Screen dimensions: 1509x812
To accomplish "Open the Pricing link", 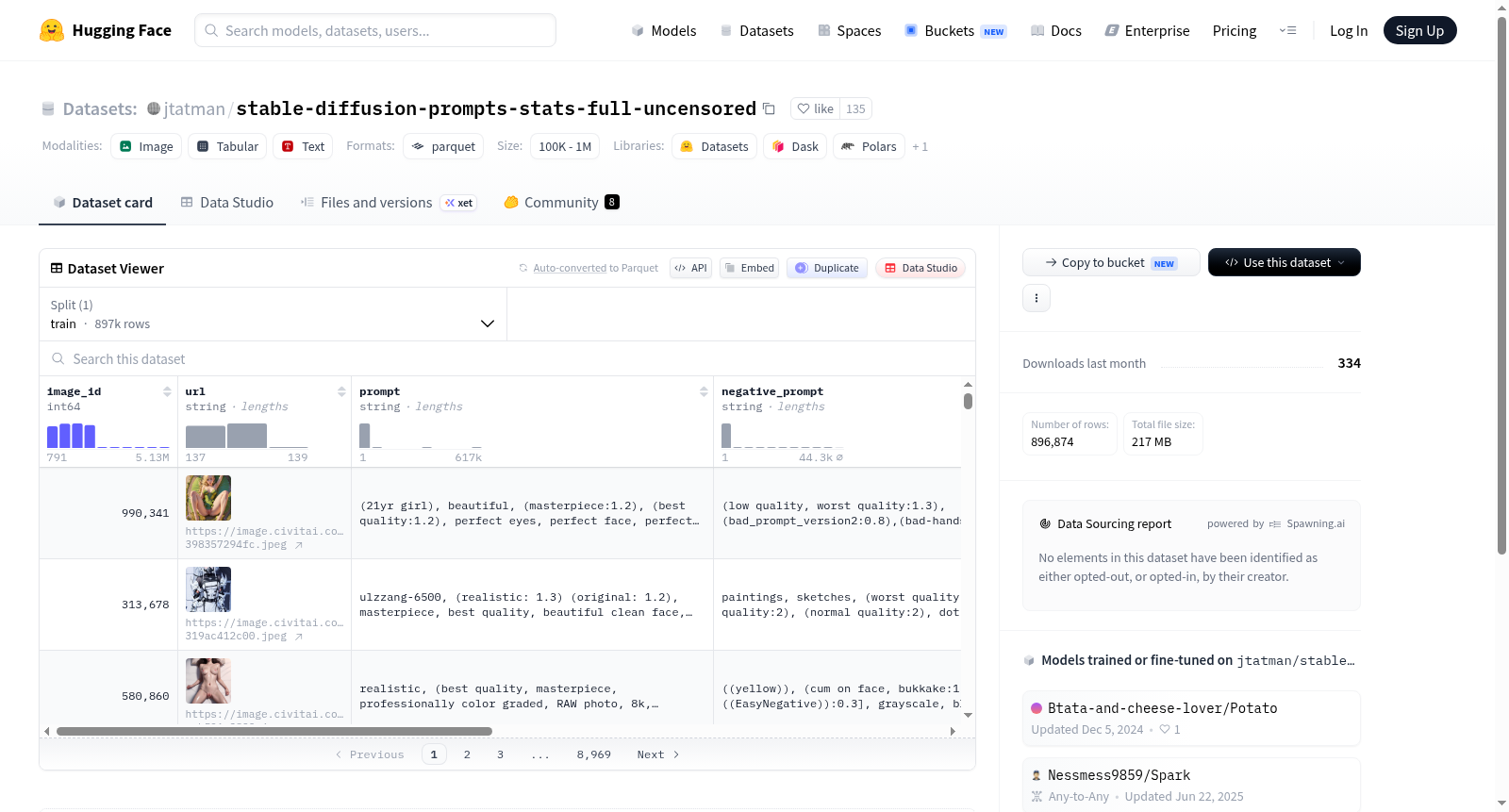I will [1235, 31].
